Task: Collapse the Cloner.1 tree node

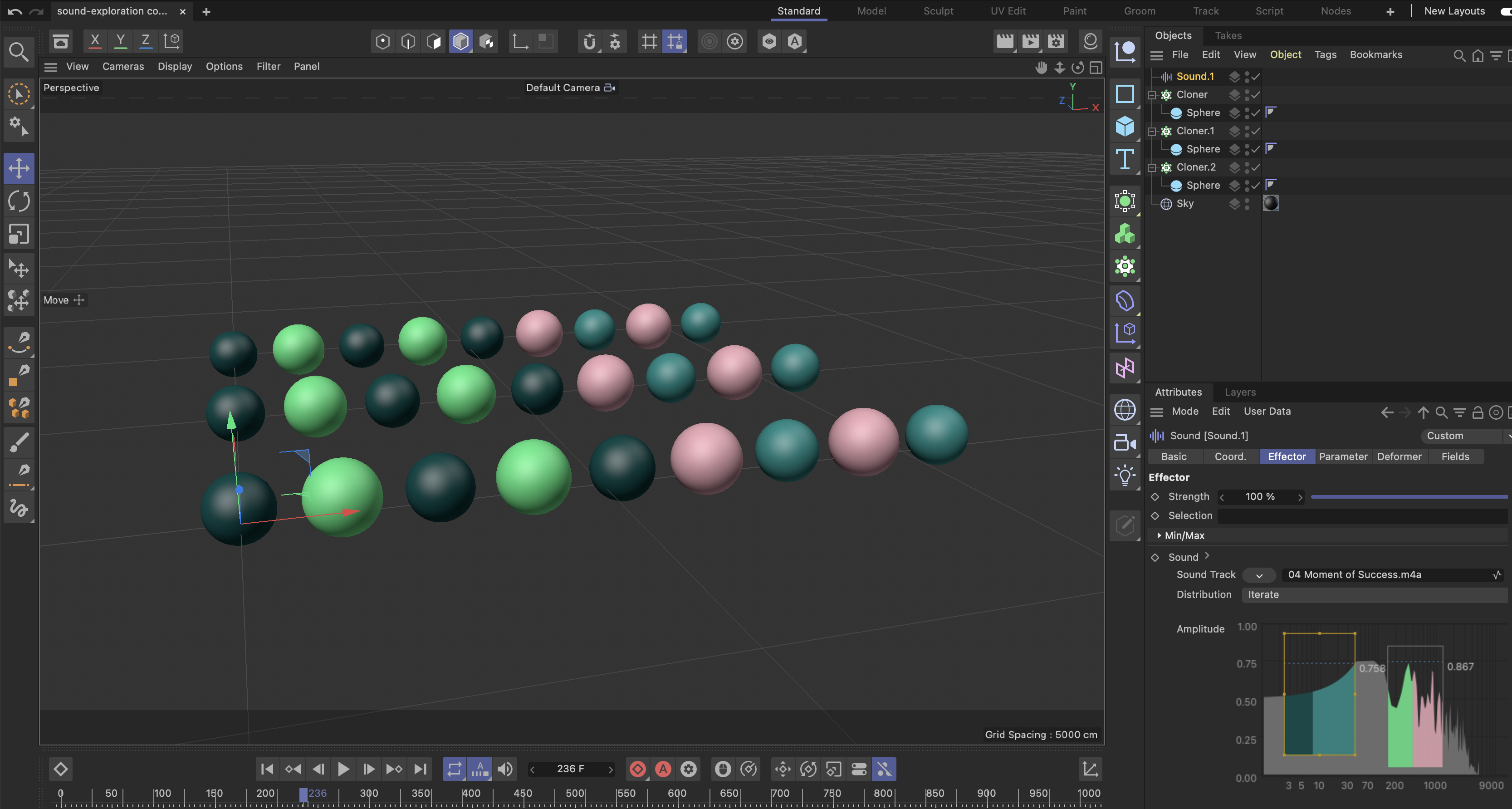Action: pos(1152,131)
